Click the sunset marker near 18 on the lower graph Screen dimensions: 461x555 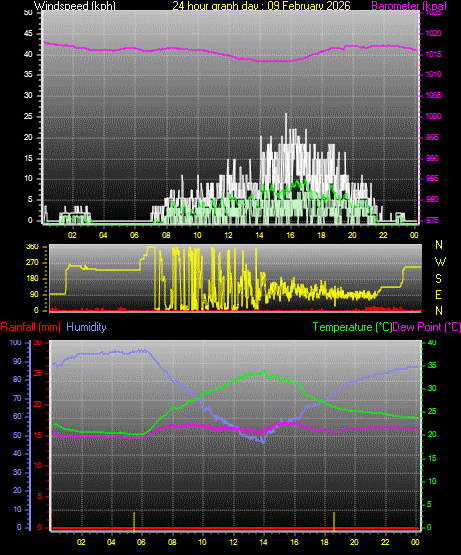[x=334, y=521]
